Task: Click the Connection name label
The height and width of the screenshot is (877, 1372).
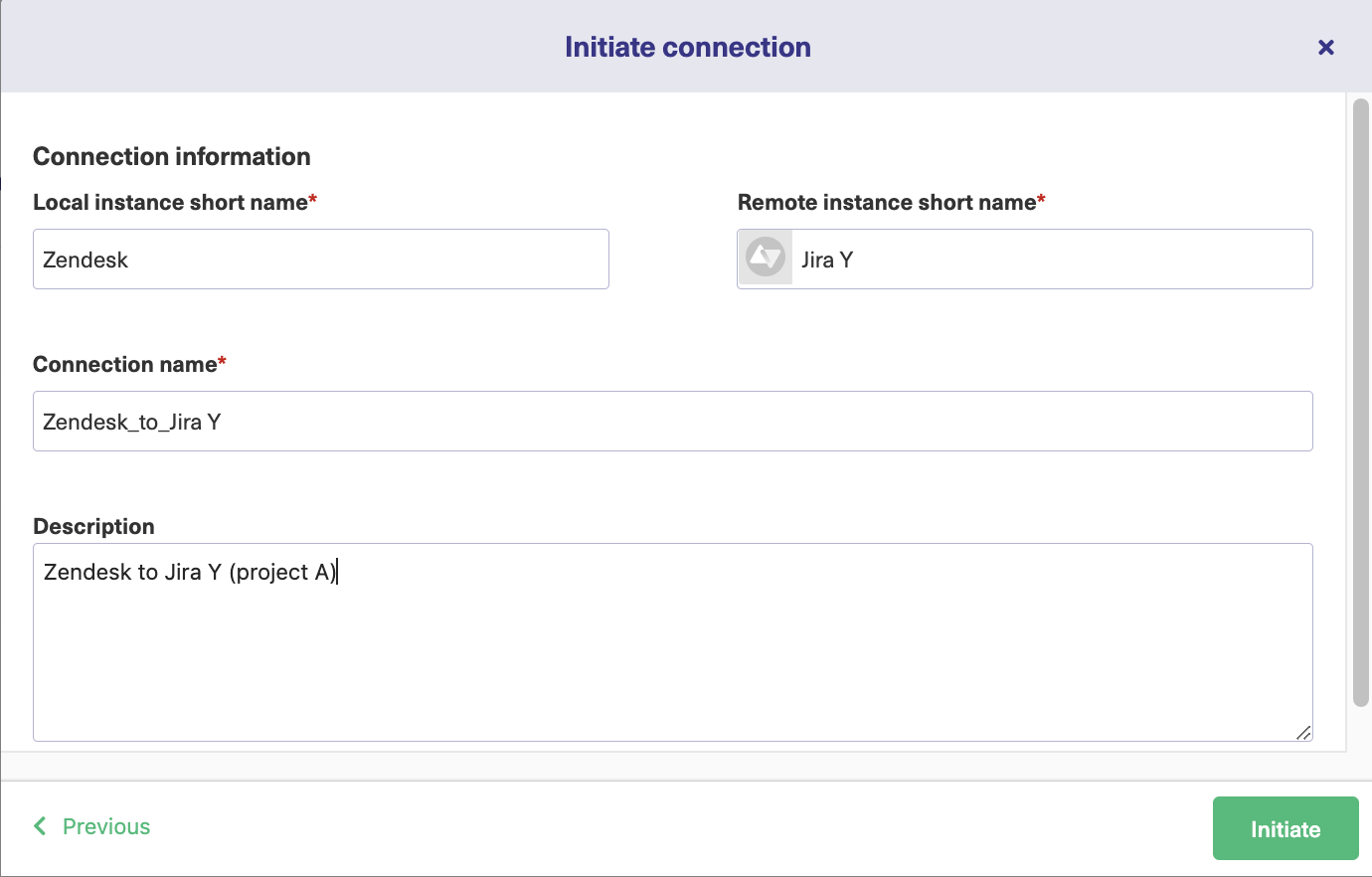Action: pyautogui.click(x=129, y=364)
